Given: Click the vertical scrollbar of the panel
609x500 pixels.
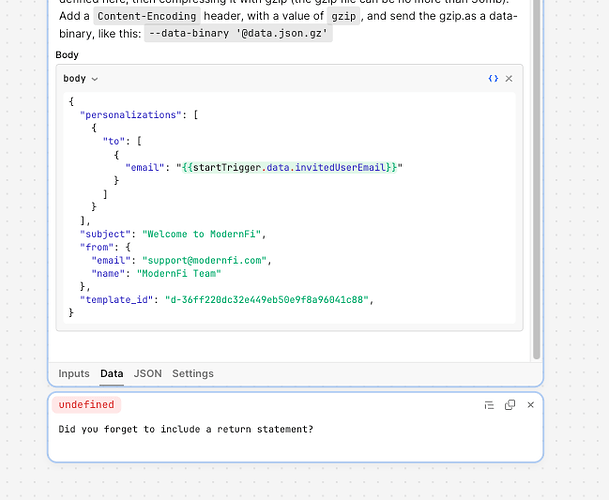Looking at the screenshot, I should [x=537, y=180].
